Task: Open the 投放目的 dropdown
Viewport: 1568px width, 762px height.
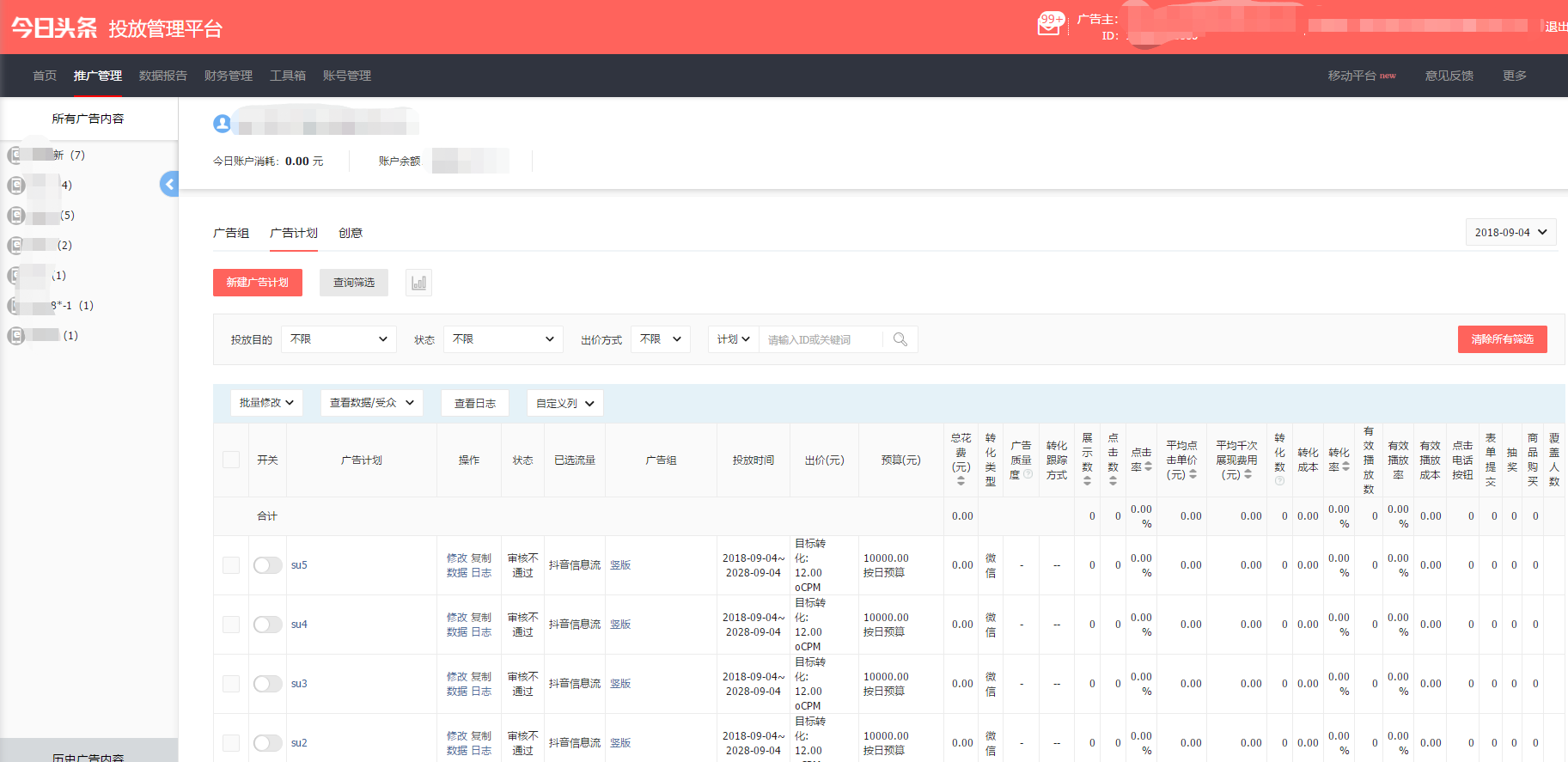Action: 339,339
